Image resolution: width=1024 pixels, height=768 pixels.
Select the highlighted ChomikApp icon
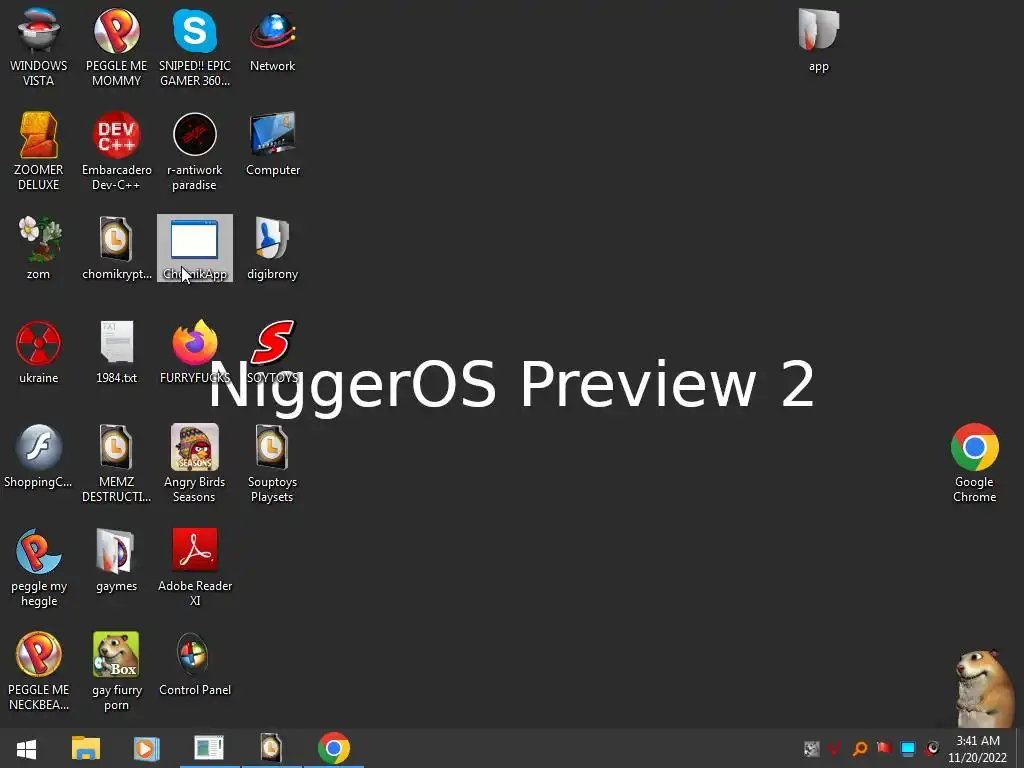click(x=195, y=248)
